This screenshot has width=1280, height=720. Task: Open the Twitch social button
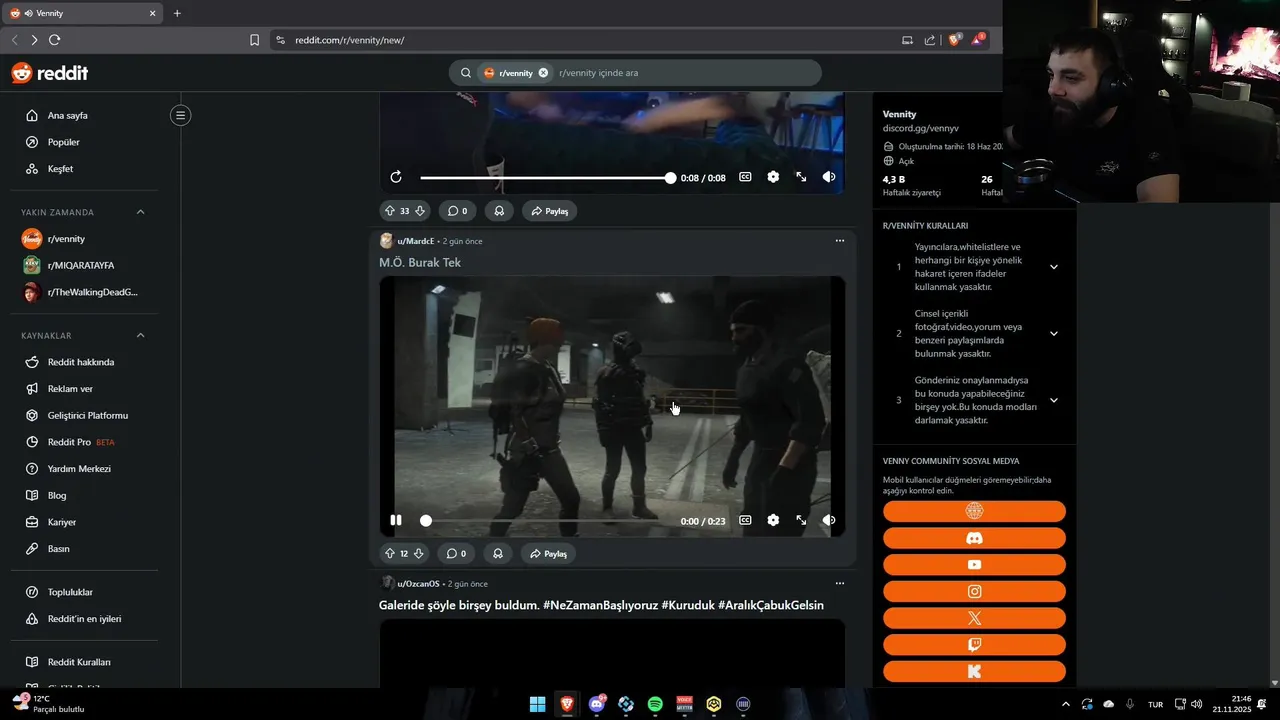coord(974,645)
